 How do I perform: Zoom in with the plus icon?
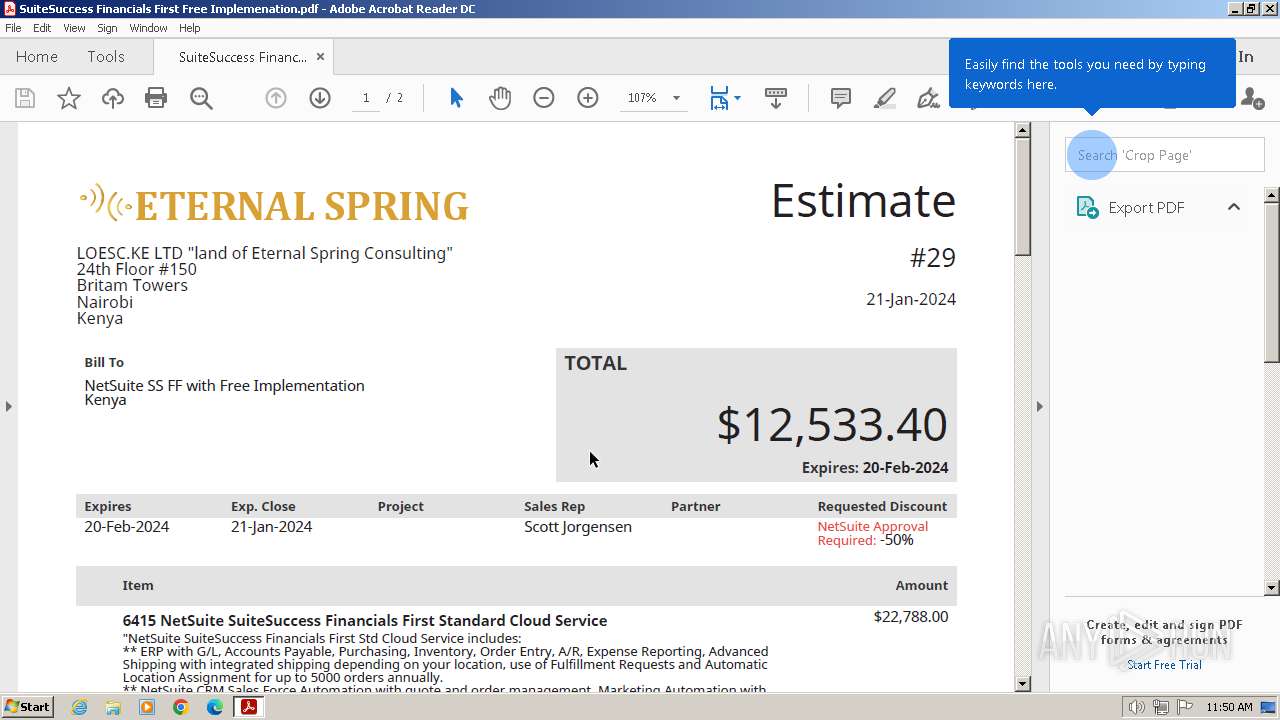click(x=588, y=98)
